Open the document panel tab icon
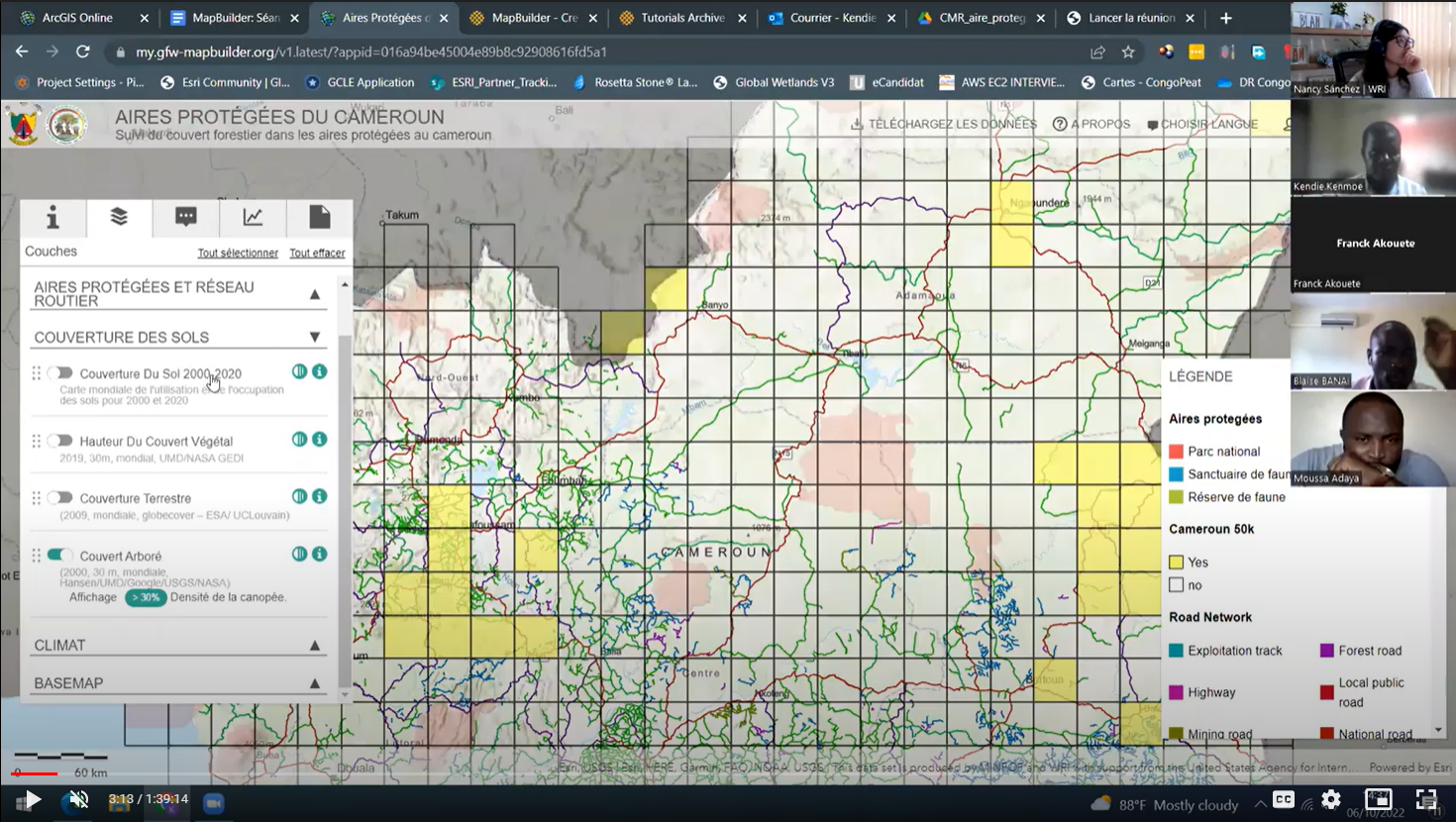The image size is (1456, 822). click(x=318, y=217)
